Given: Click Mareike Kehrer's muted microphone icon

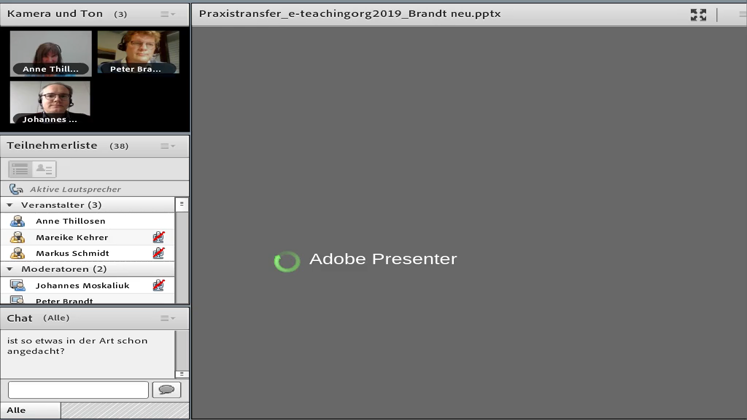Looking at the screenshot, I should click(x=158, y=237).
